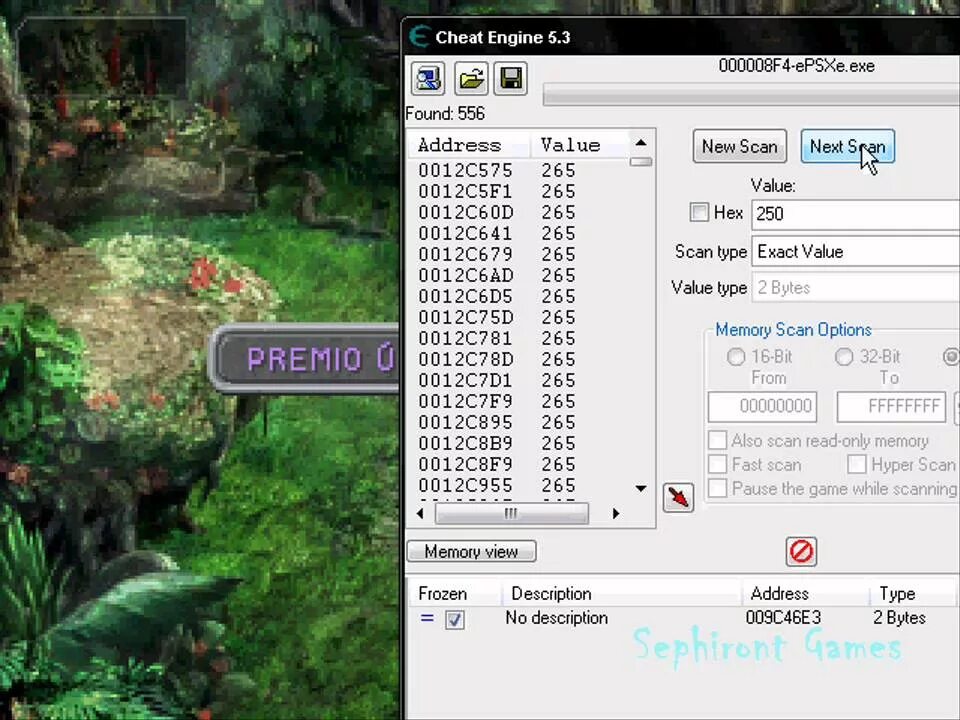Click the results list scroll up arrow

click(641, 143)
